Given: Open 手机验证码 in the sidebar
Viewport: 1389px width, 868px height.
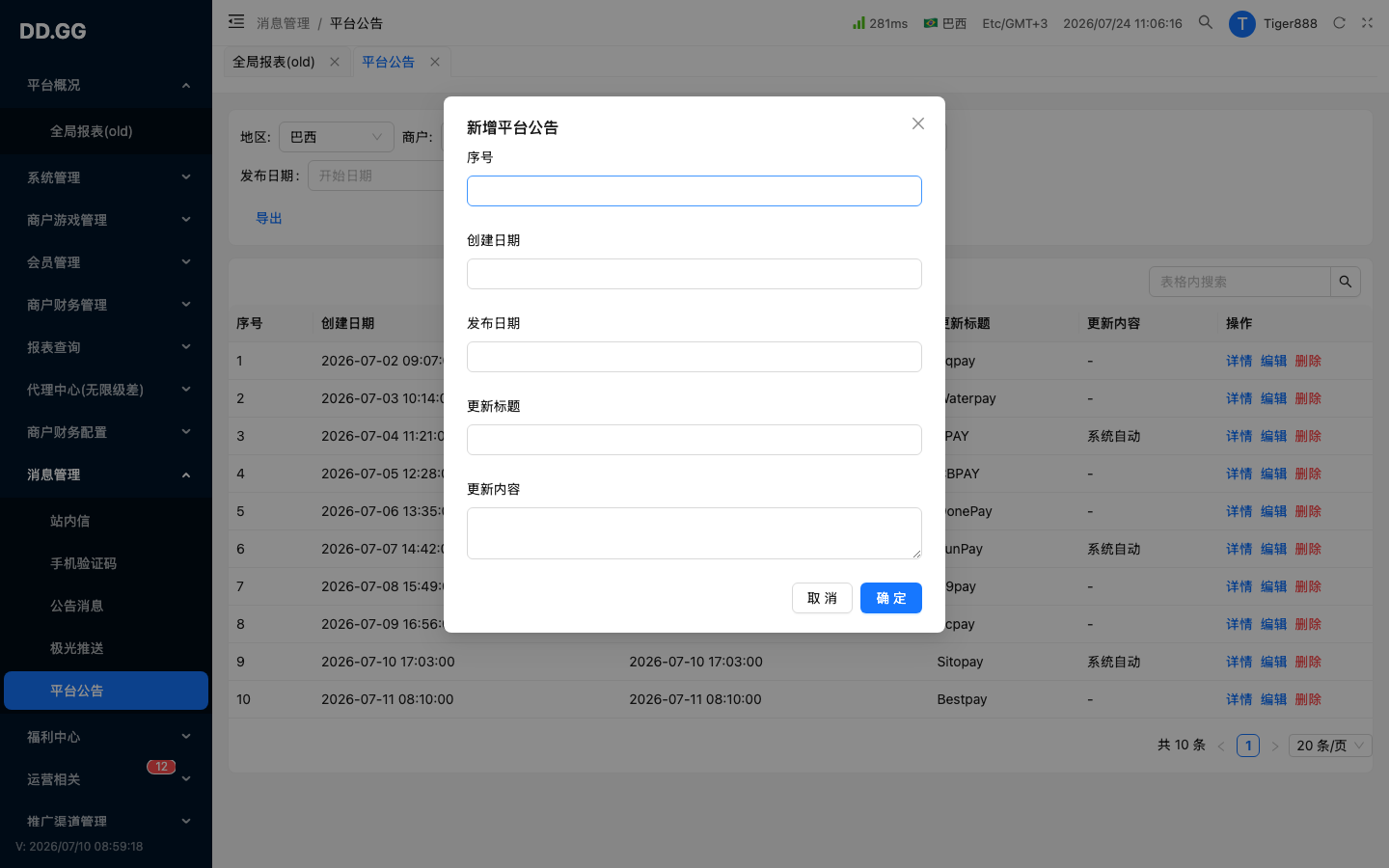Looking at the screenshot, I should (x=106, y=563).
